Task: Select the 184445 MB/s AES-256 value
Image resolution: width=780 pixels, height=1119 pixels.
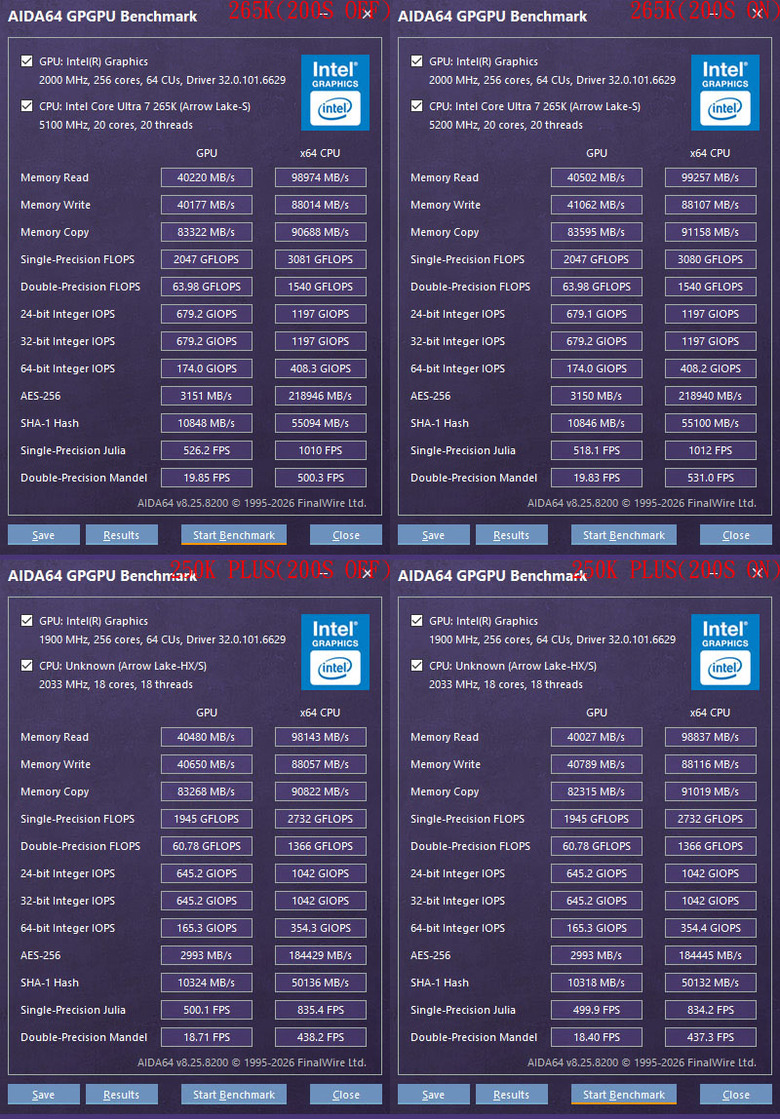Action: point(711,955)
